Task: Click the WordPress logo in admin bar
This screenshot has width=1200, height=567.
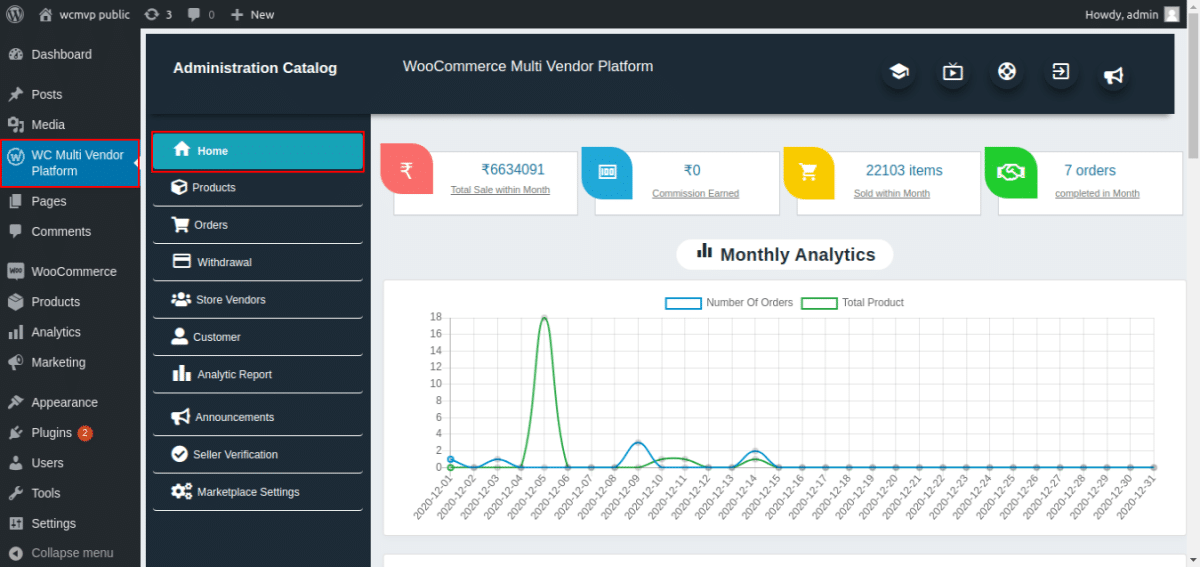Action: (x=17, y=14)
